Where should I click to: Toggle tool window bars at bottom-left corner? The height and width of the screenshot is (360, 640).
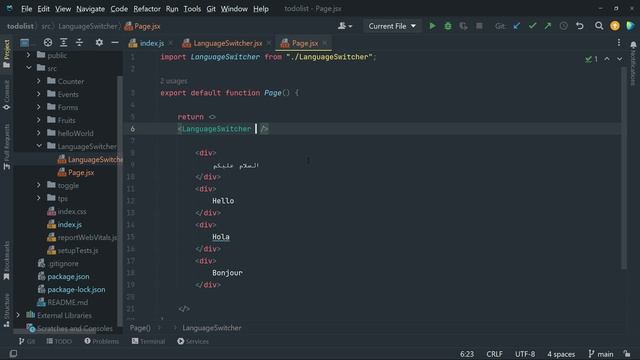point(13,353)
